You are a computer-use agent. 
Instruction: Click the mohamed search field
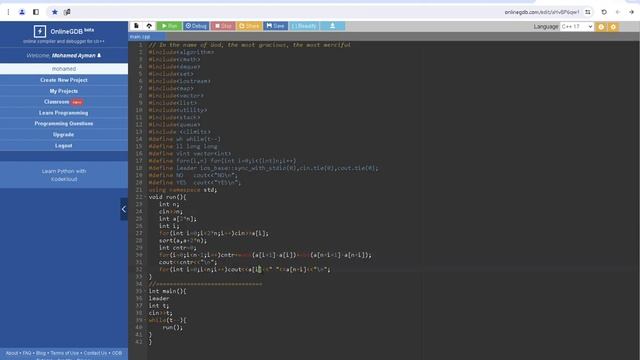tap(64, 69)
